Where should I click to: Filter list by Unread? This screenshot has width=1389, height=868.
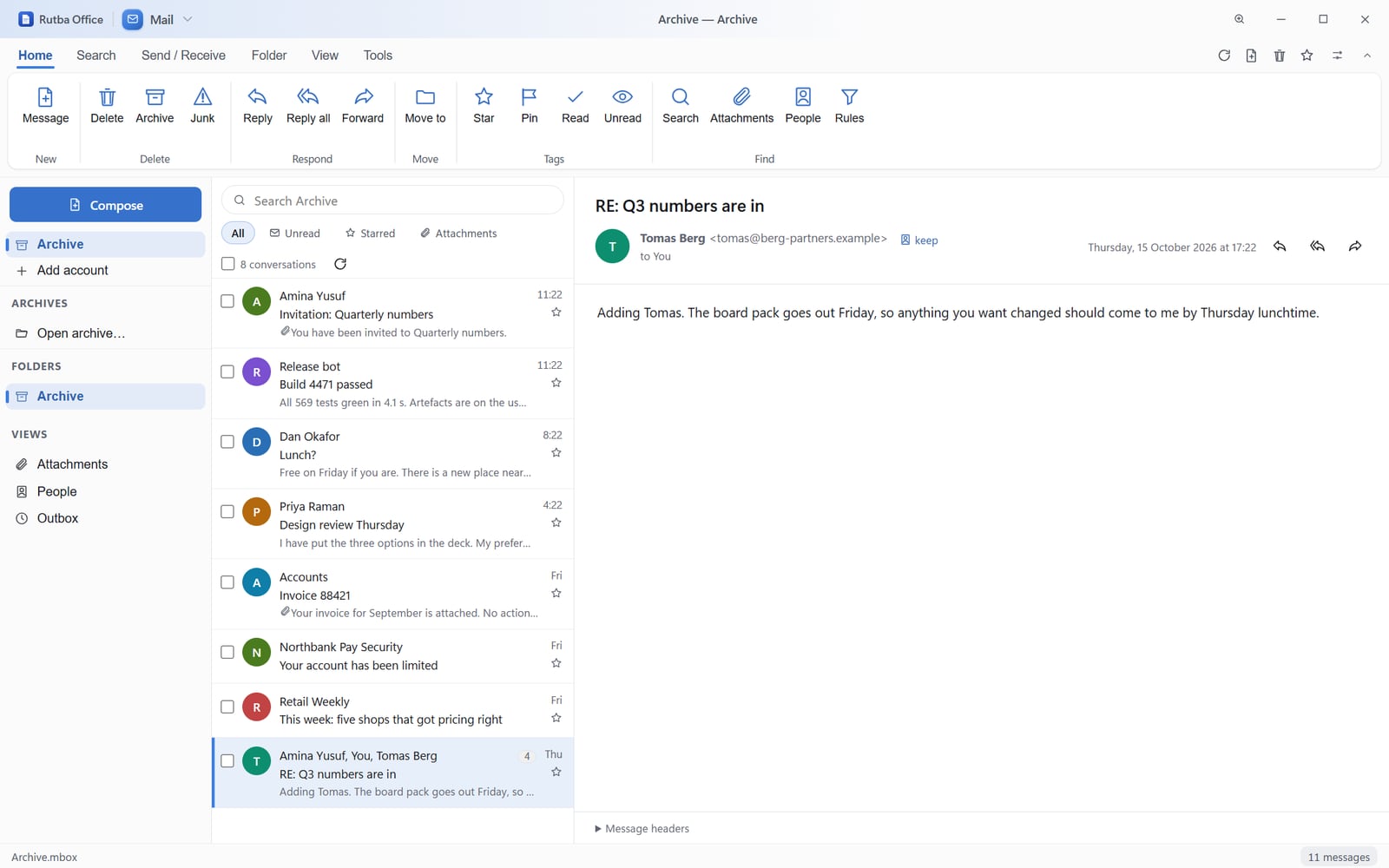[294, 233]
